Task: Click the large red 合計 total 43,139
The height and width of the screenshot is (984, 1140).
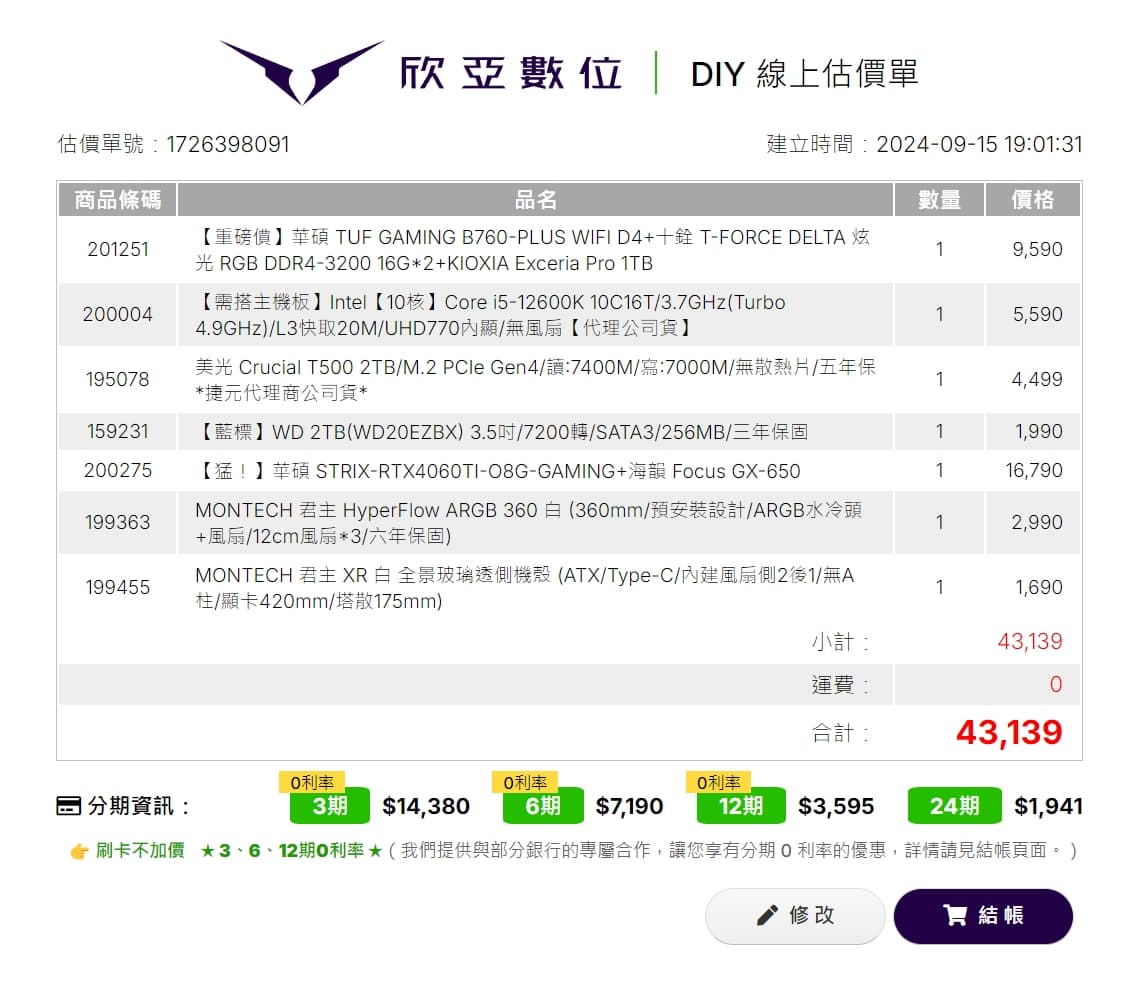Action: (1009, 732)
